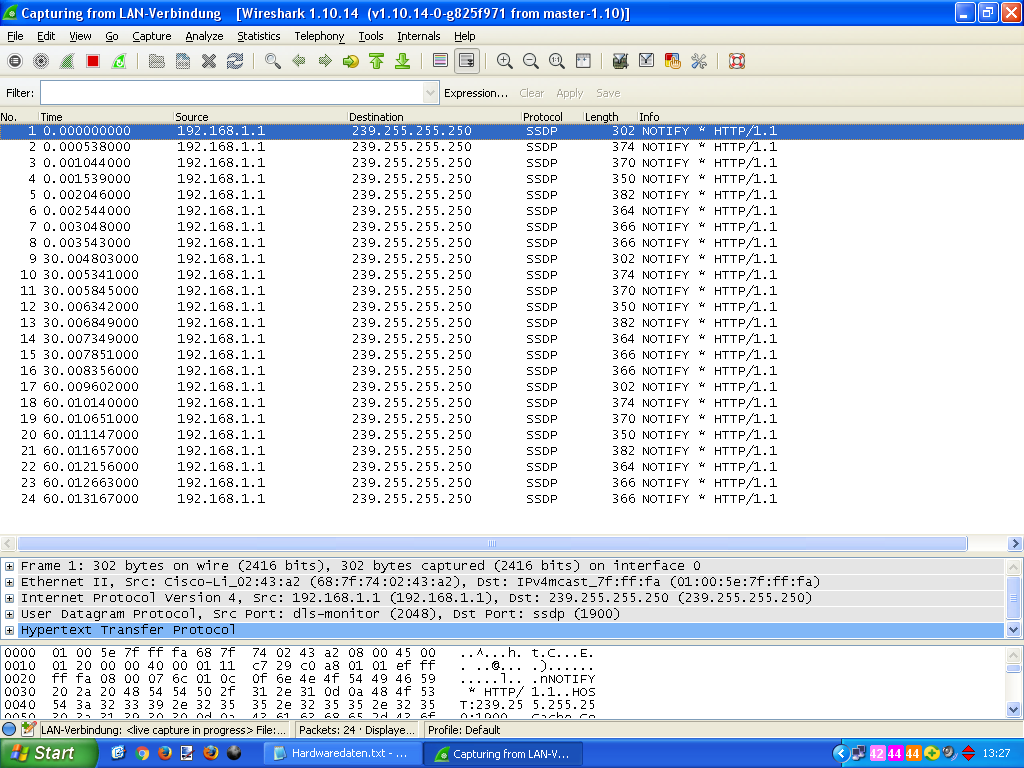Image resolution: width=1024 pixels, height=768 pixels.
Task: Toggle auto scroll during live capture
Action: coord(467,61)
